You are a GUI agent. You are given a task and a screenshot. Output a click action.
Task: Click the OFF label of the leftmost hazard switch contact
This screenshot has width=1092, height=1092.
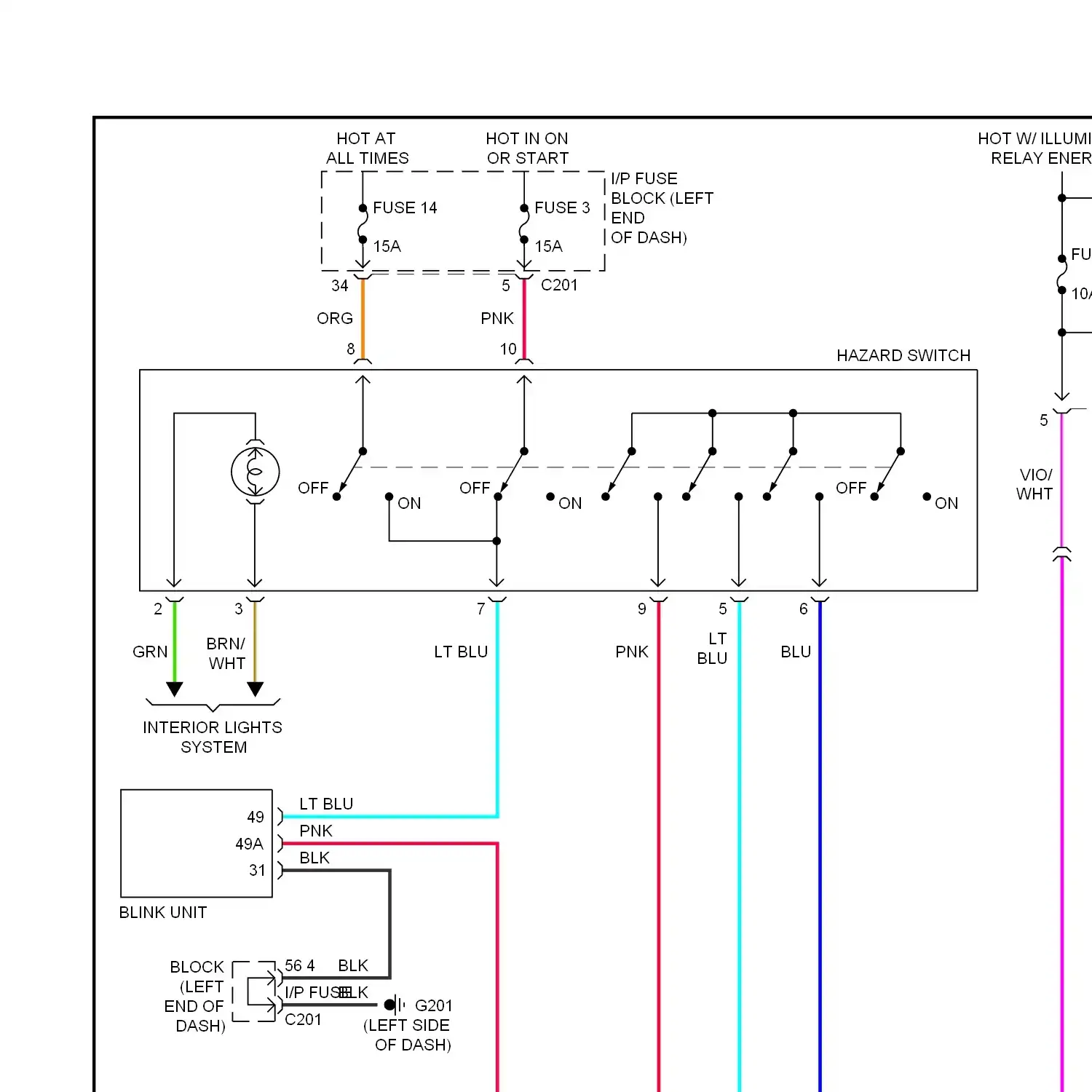click(313, 488)
